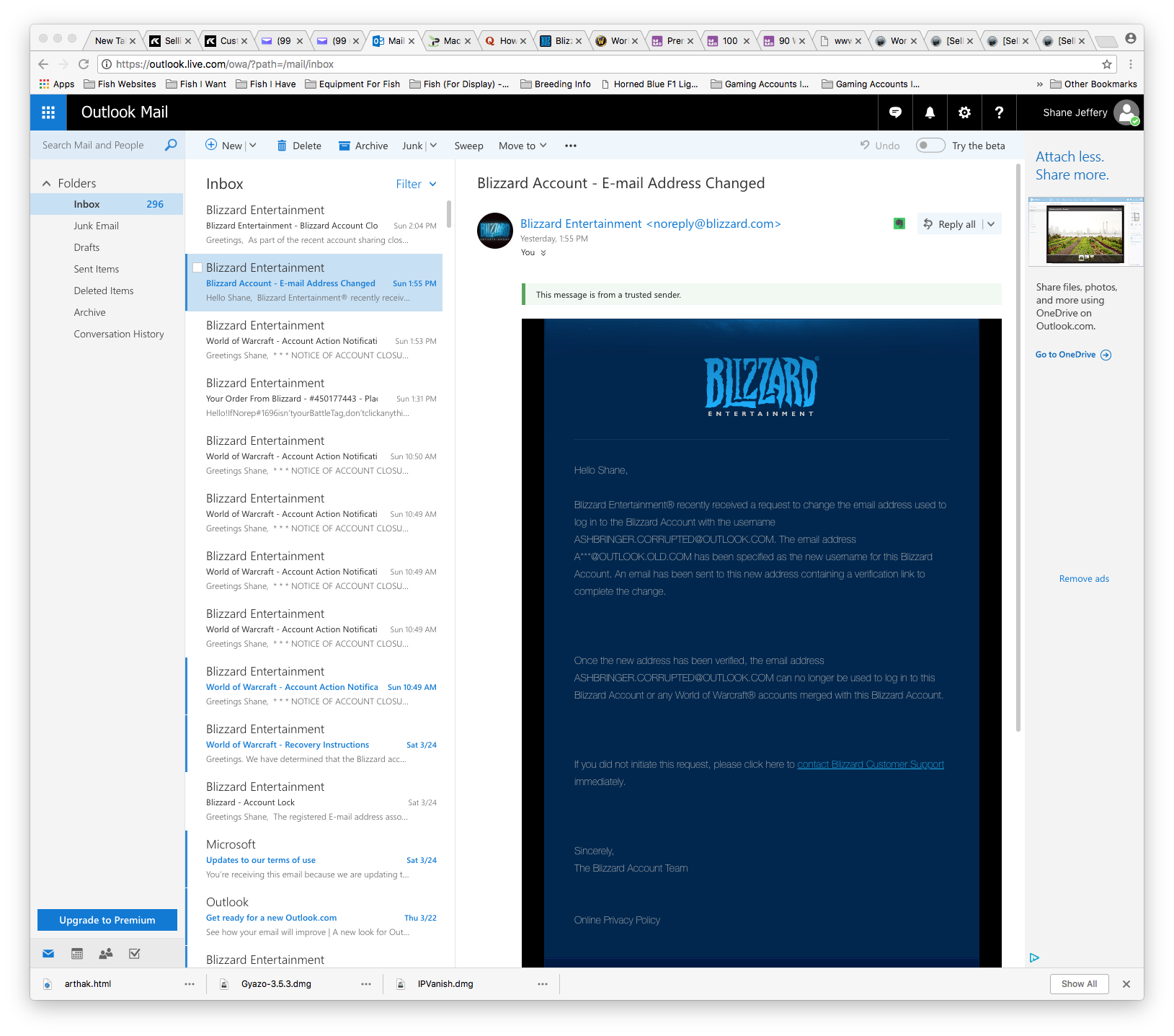Click the Reply all button
This screenshot has width=1174, height=1036.
[x=950, y=224]
